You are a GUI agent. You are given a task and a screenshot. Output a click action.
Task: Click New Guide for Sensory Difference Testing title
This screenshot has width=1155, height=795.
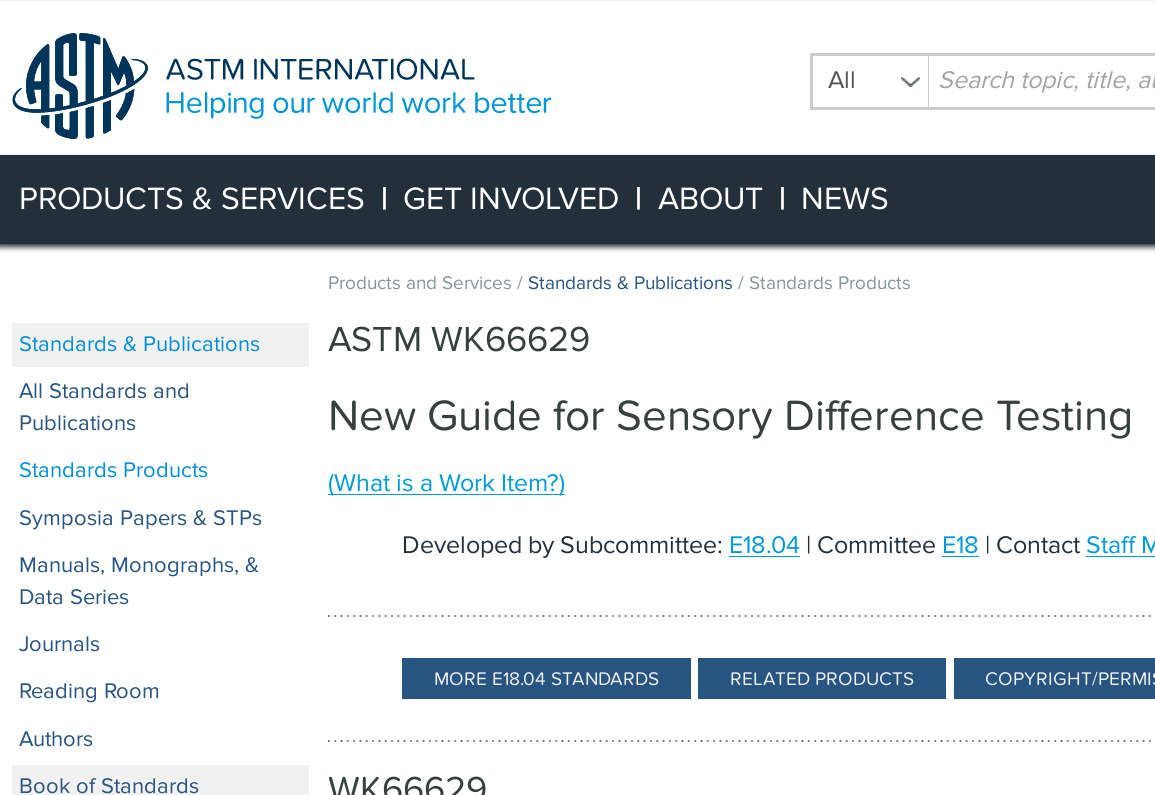pos(730,416)
